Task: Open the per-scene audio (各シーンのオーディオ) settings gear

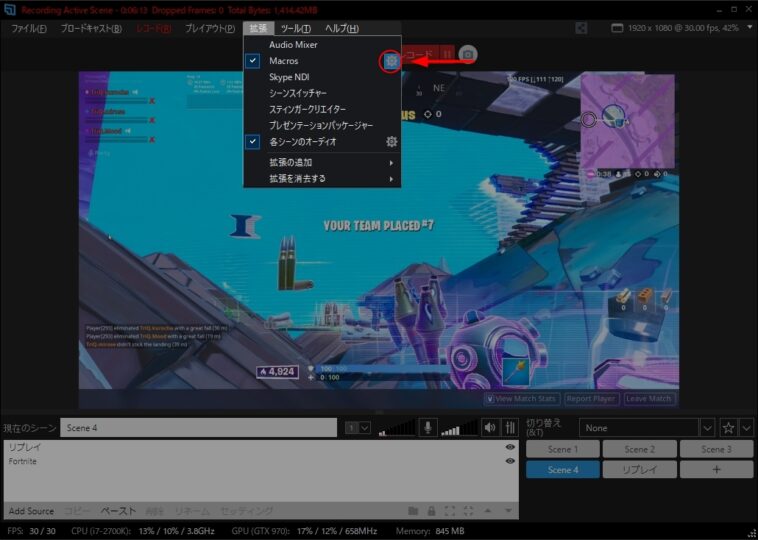Action: point(392,142)
